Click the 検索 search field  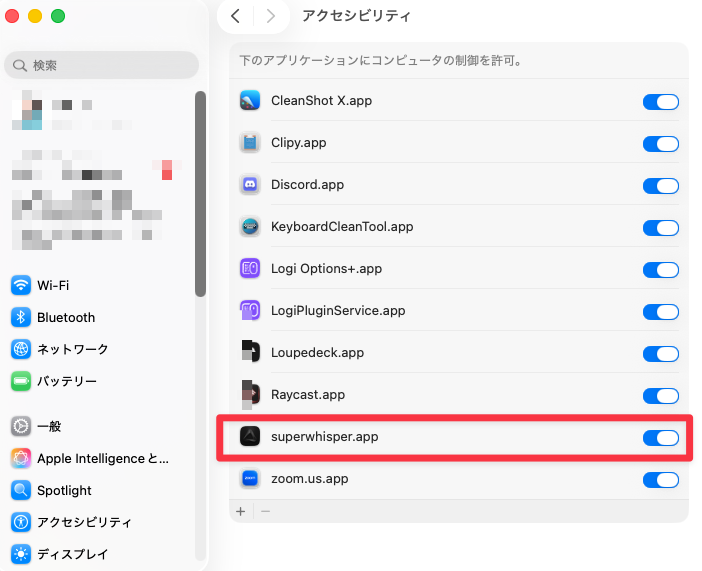click(102, 65)
